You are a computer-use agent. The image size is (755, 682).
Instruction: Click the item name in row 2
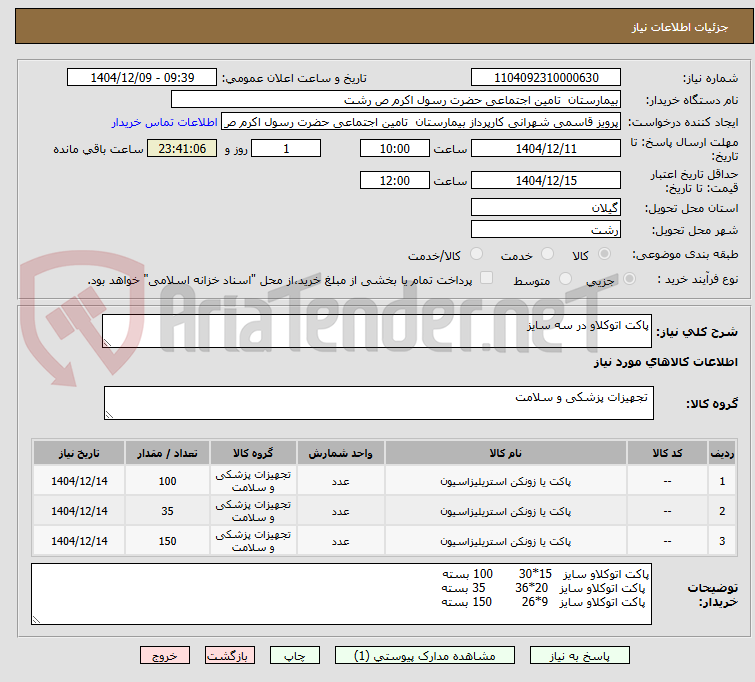point(506,511)
